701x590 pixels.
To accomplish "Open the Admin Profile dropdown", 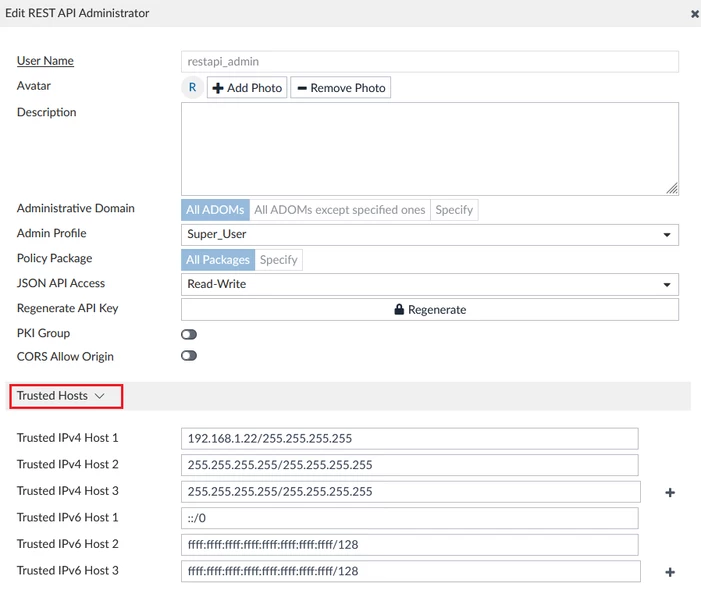I will pos(430,235).
